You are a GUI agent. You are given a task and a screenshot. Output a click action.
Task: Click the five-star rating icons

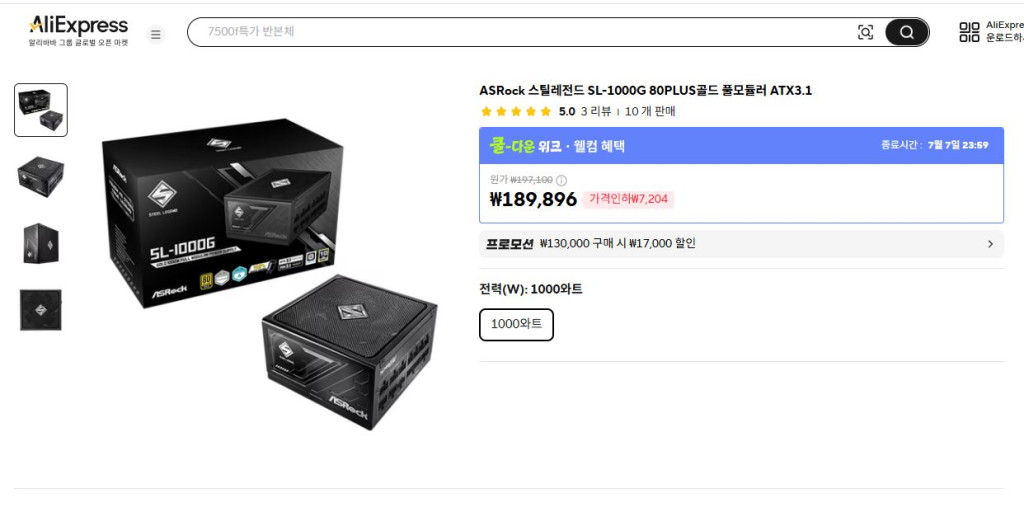click(516, 112)
